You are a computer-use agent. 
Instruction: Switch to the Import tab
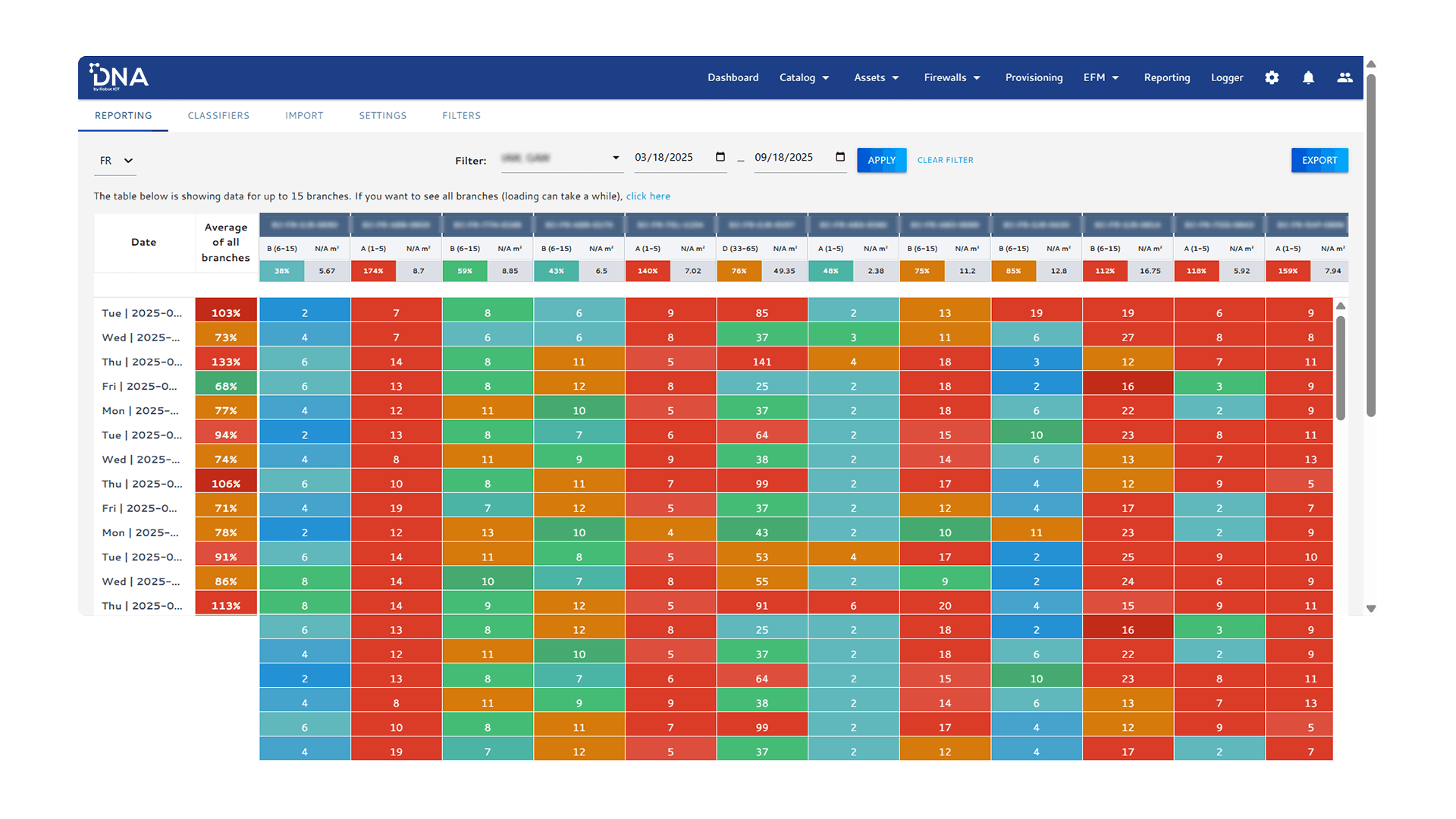tap(304, 115)
